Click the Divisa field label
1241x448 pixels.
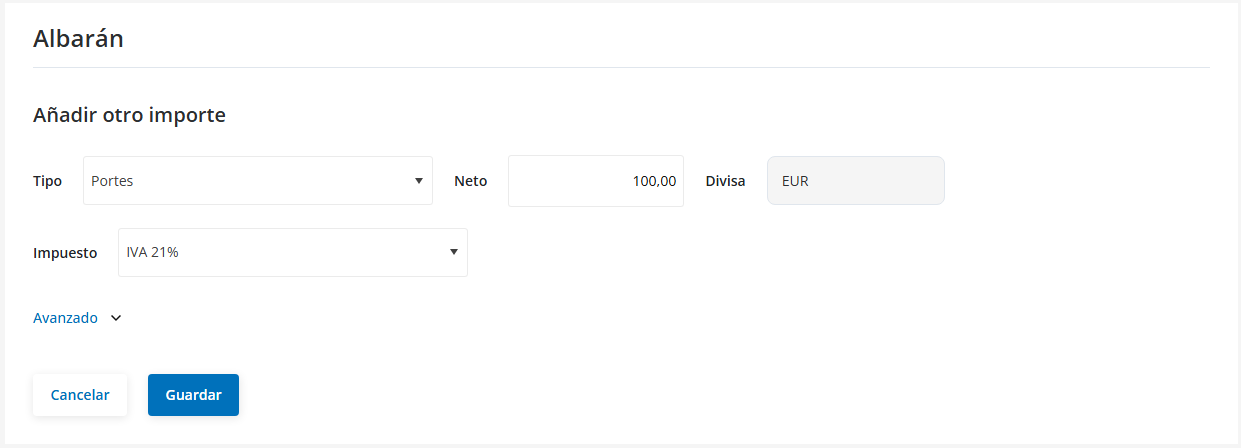click(x=725, y=181)
